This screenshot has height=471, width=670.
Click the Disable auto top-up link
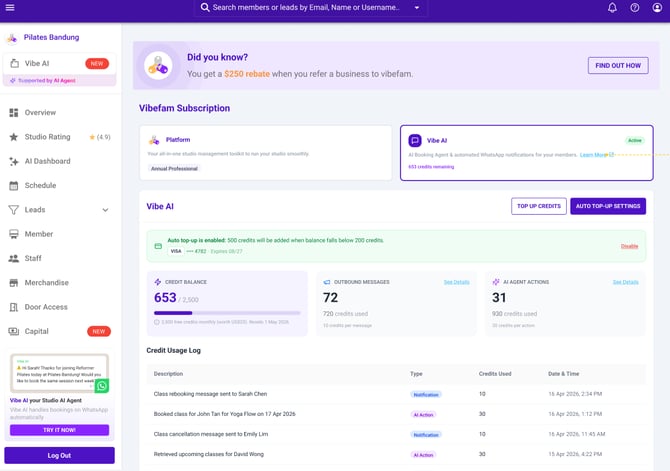click(x=629, y=246)
